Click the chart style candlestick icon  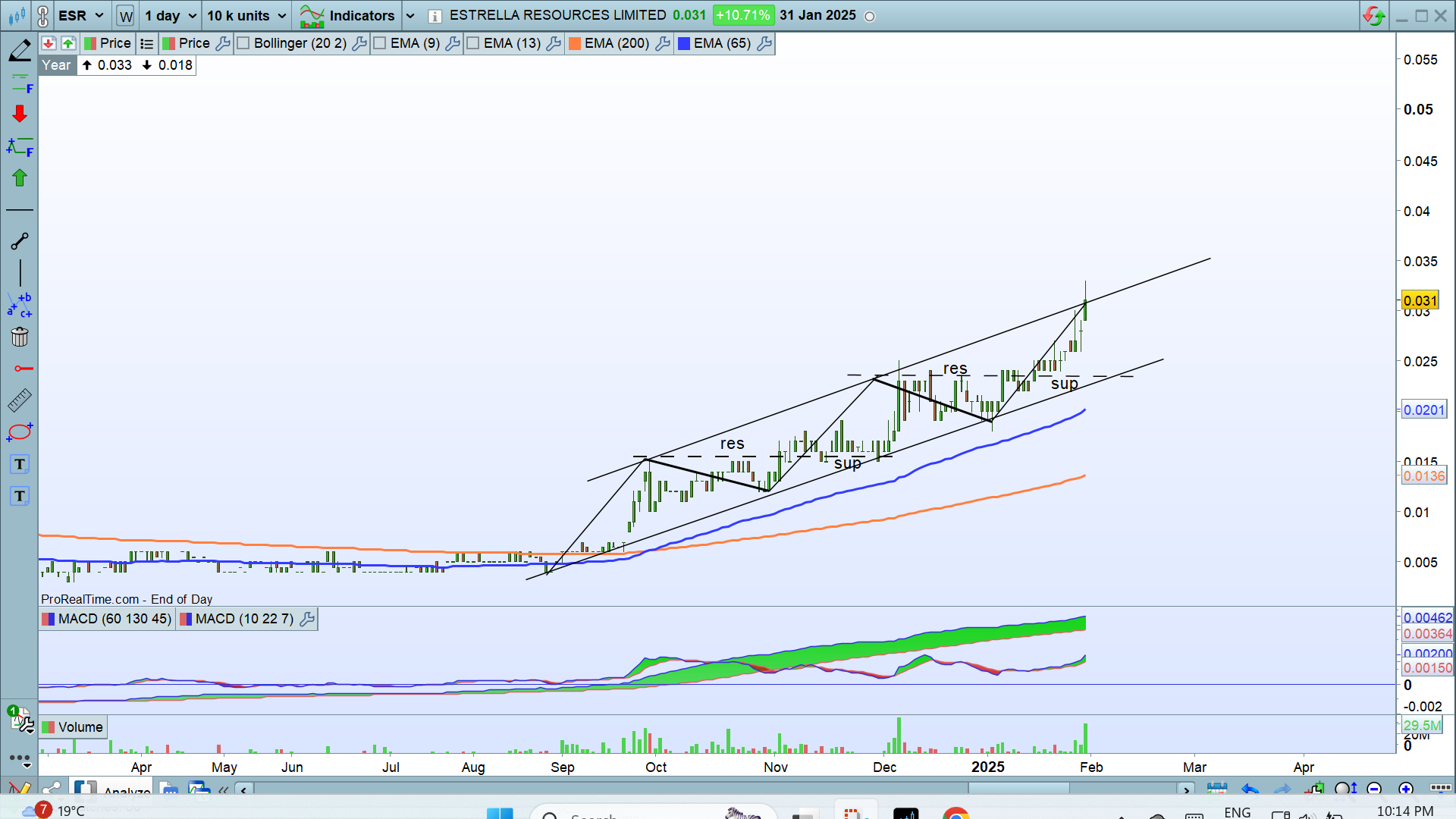(x=17, y=15)
